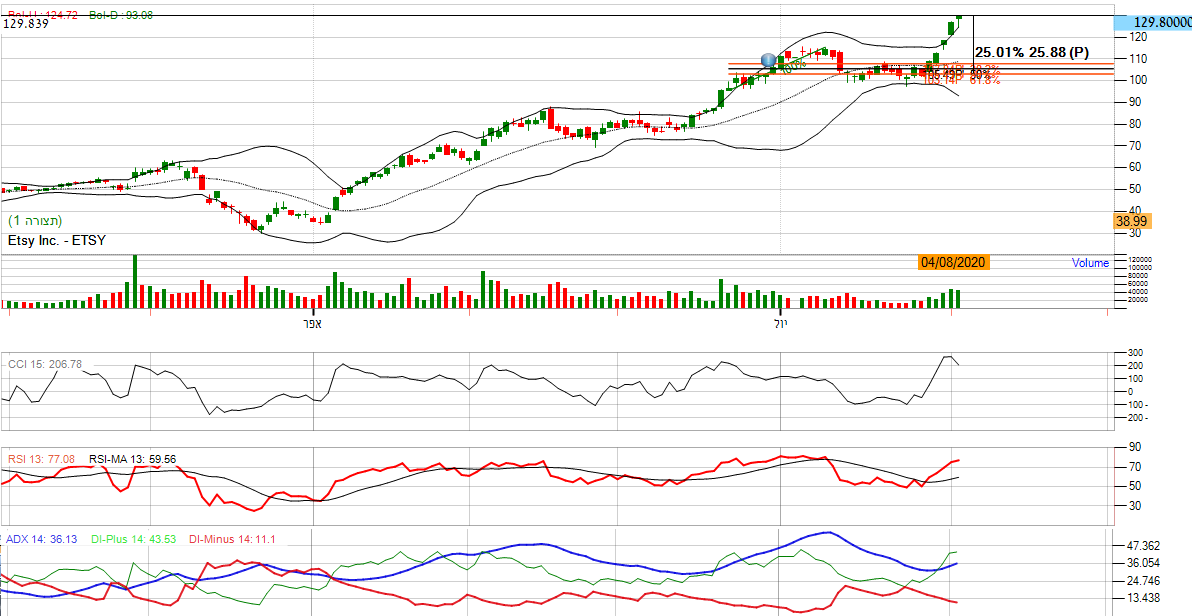
Task: Click the 25.01% 25.88 (P) measurement label
Action: (x=1032, y=51)
